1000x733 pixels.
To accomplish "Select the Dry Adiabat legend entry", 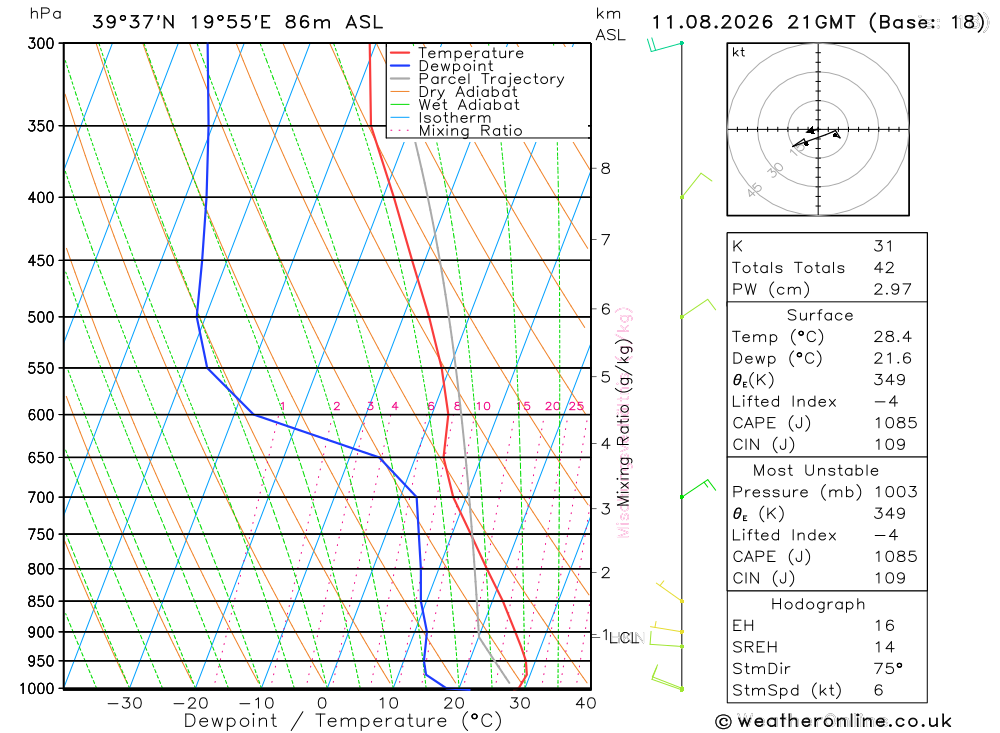I will (x=467, y=92).
